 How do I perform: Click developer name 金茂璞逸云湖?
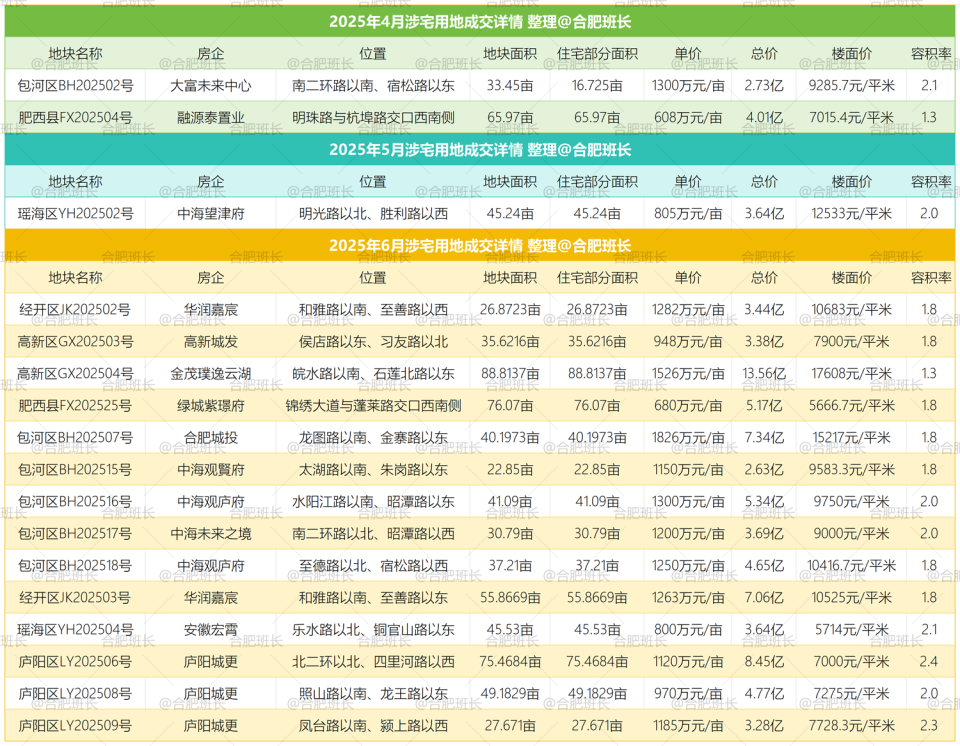[x=211, y=374]
